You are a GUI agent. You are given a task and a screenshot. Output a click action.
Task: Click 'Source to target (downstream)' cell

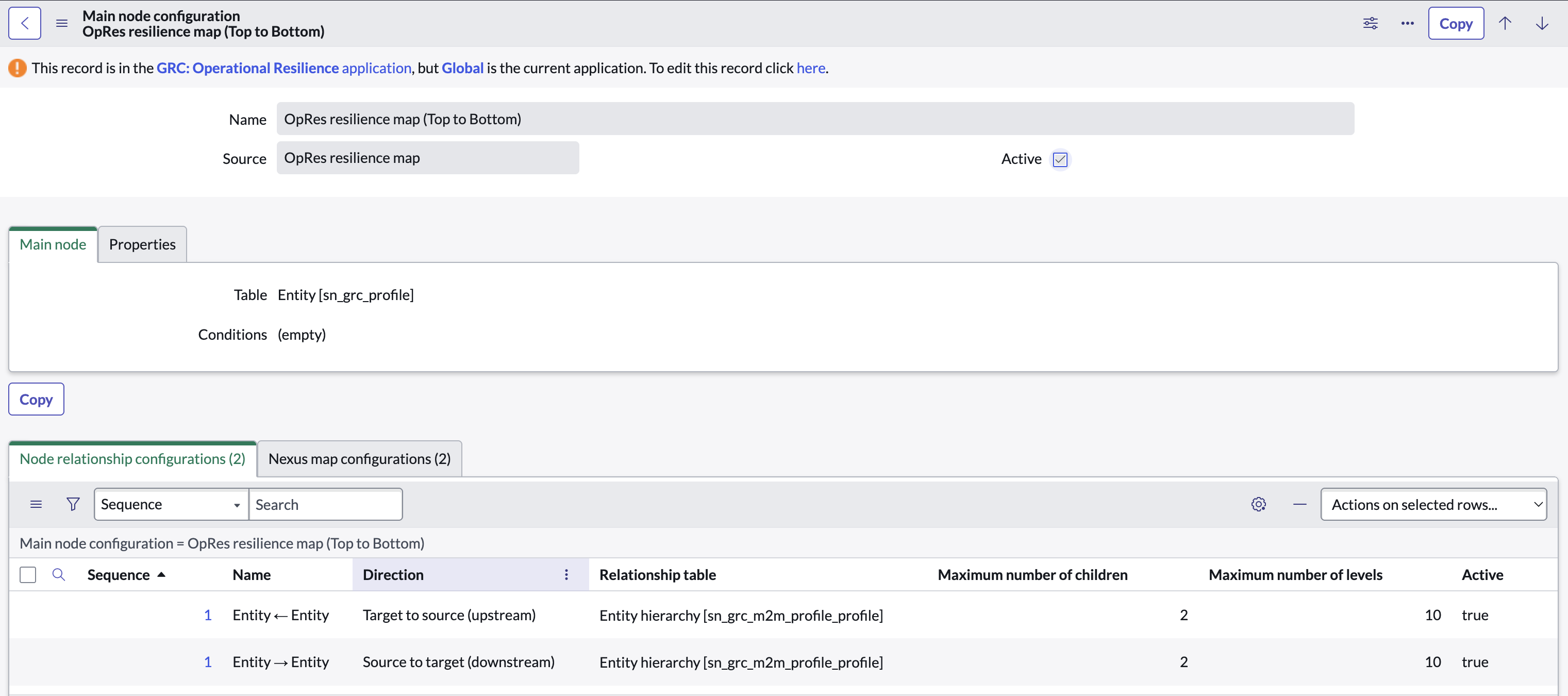click(x=458, y=662)
